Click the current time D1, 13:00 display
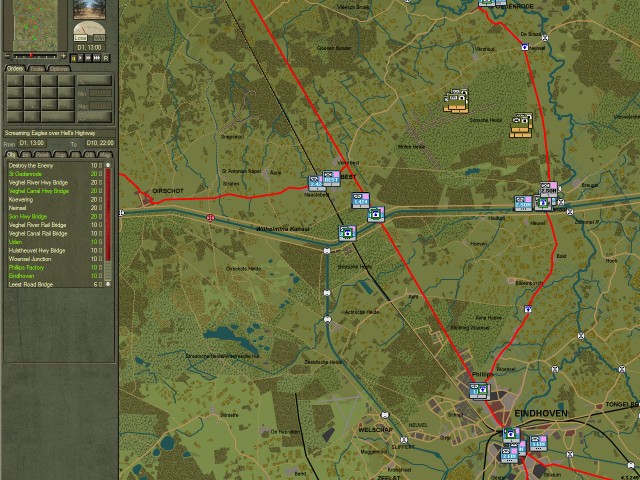 point(89,47)
